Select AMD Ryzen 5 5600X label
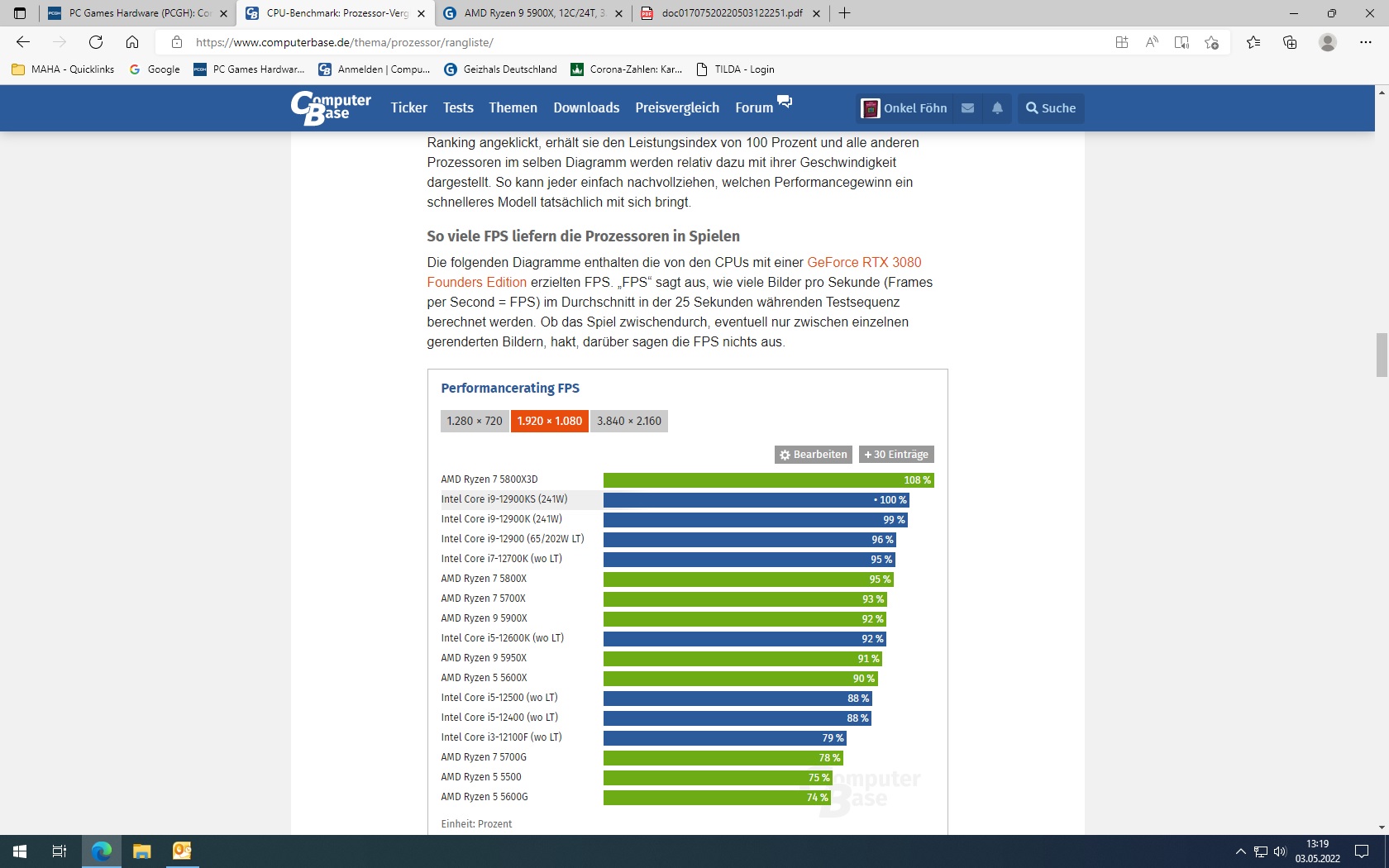Viewport: 1389px width, 868px height. coord(484,678)
